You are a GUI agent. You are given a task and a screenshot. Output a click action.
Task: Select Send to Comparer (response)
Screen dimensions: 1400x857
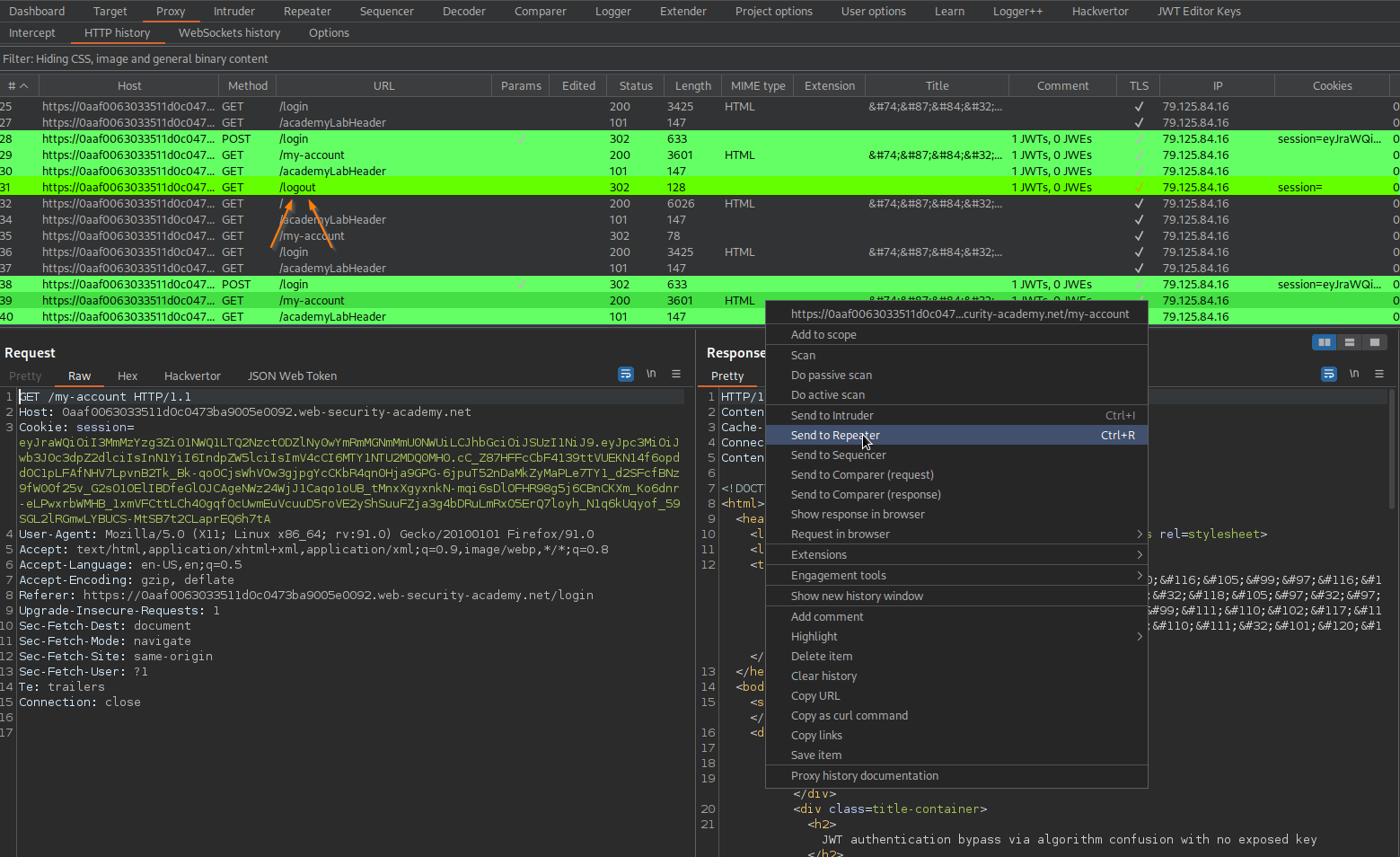point(956,495)
